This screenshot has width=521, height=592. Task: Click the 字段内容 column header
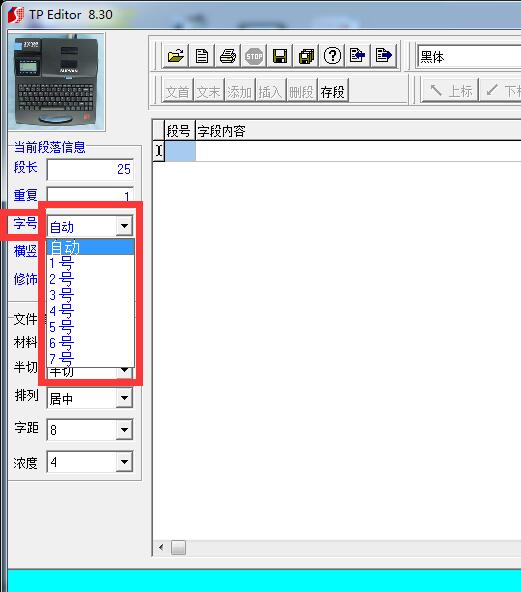pos(358,131)
